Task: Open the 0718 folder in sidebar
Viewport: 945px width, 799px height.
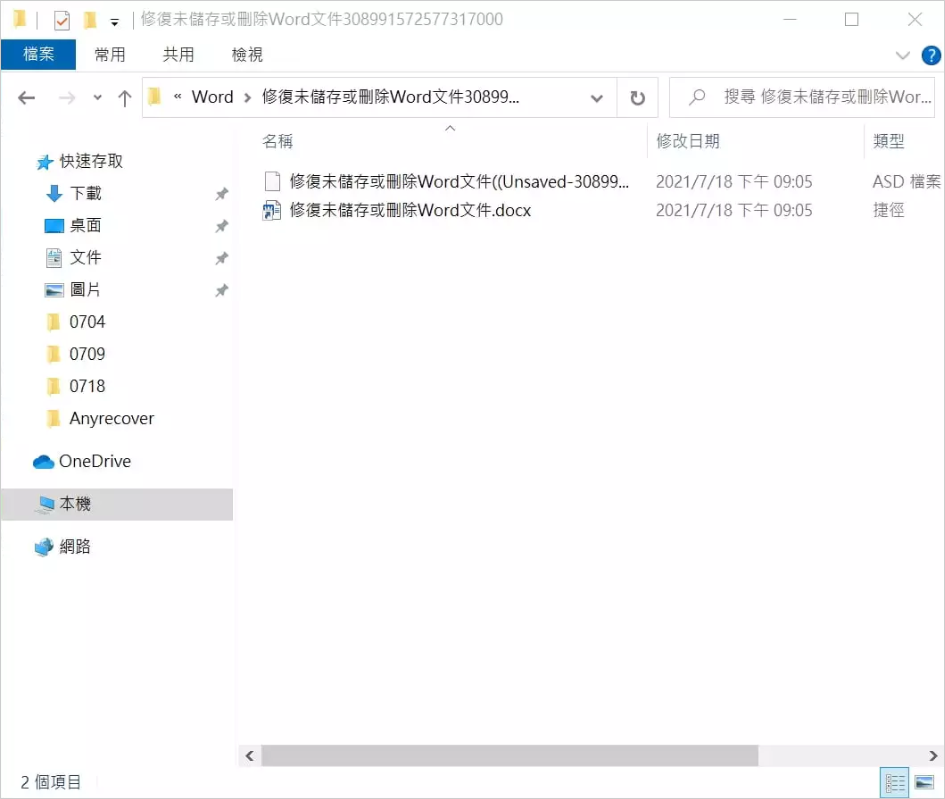Action: pyautogui.click(x=87, y=386)
